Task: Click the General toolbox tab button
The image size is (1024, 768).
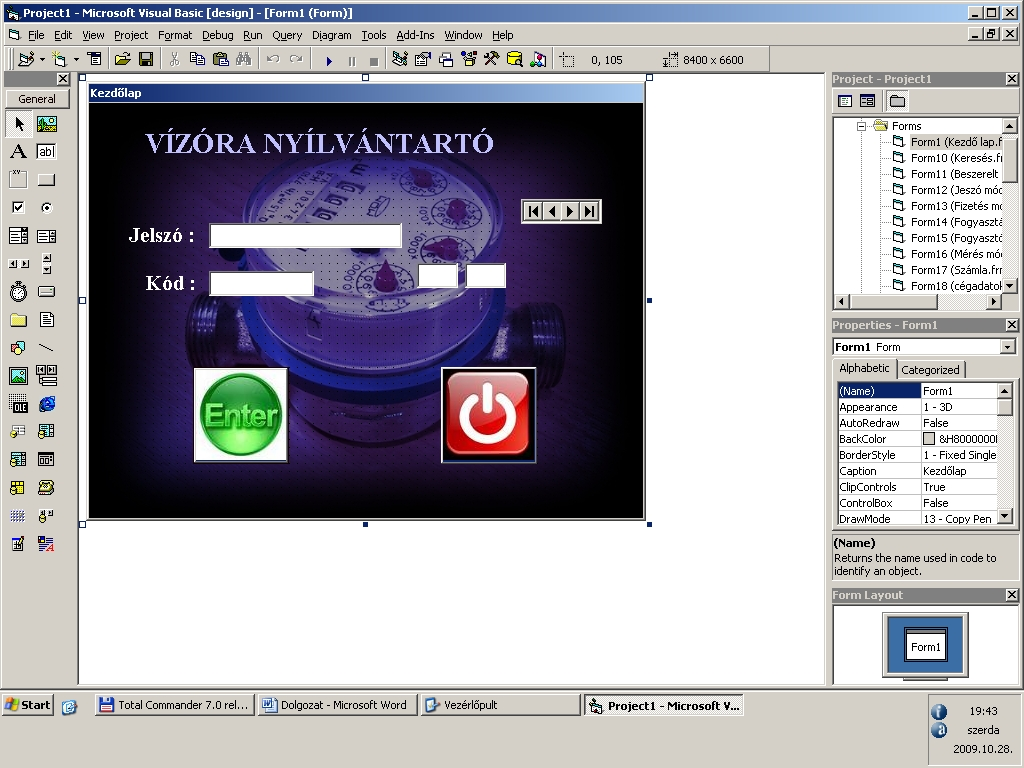Action: click(x=37, y=99)
